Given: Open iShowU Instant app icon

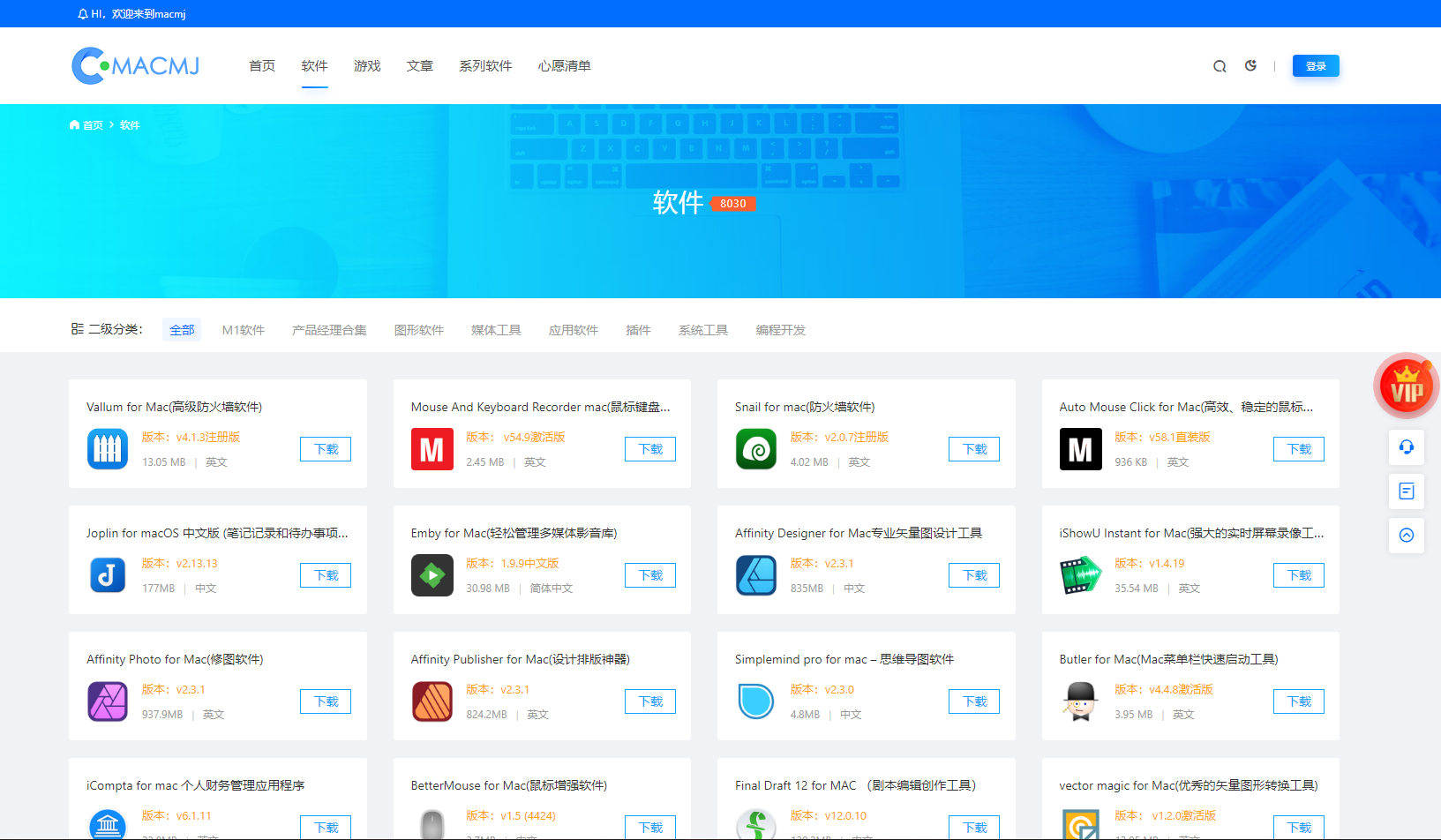Looking at the screenshot, I should (1081, 575).
